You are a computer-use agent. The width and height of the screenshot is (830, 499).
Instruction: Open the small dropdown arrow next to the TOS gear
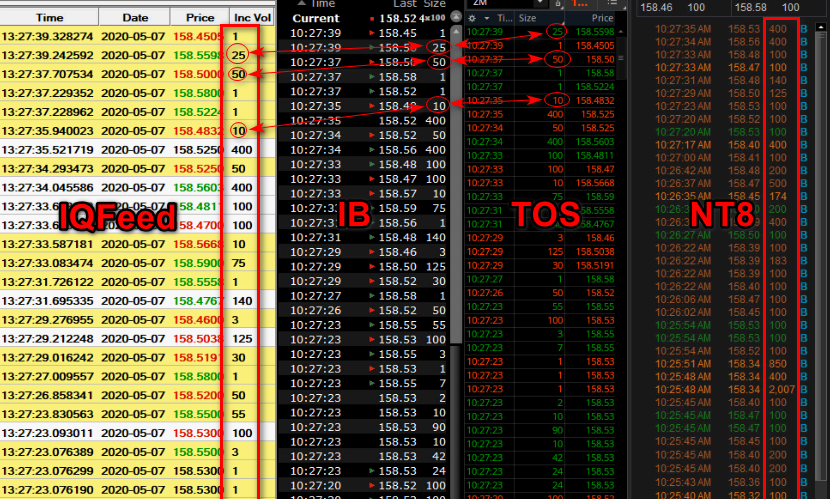(x=486, y=18)
